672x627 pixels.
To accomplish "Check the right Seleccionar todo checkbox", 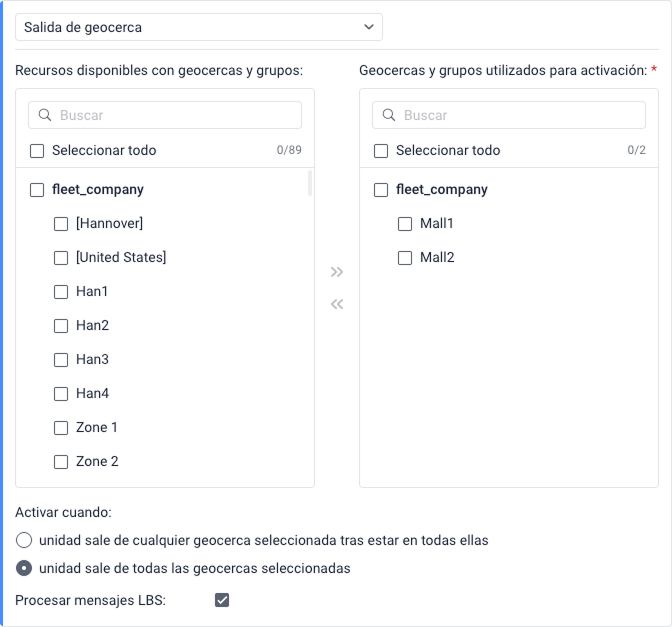I will (x=381, y=151).
